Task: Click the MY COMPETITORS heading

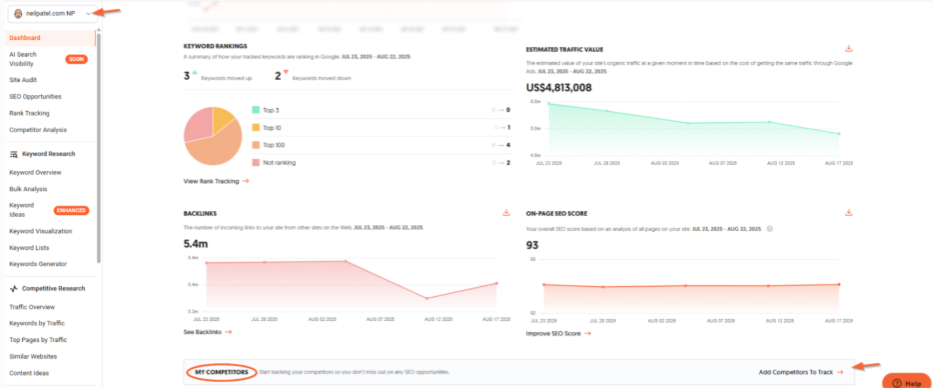Action: (x=221, y=372)
